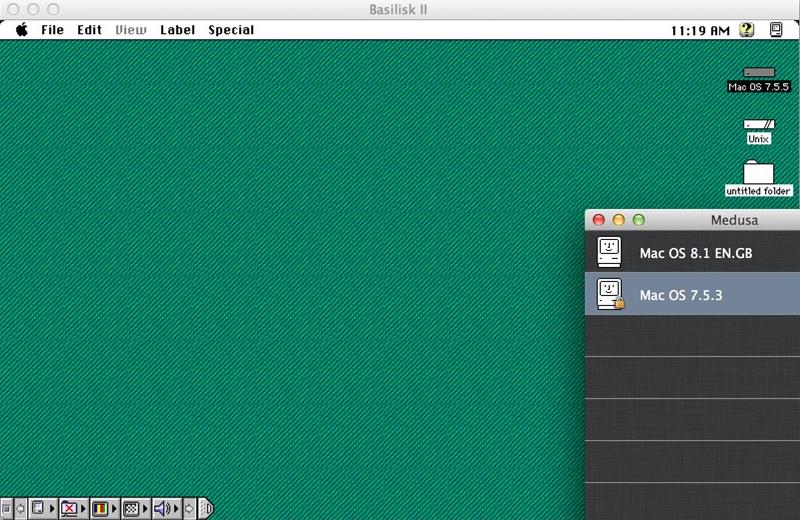Click the Unix volume label
The height and width of the screenshot is (520, 800).
pos(759,139)
